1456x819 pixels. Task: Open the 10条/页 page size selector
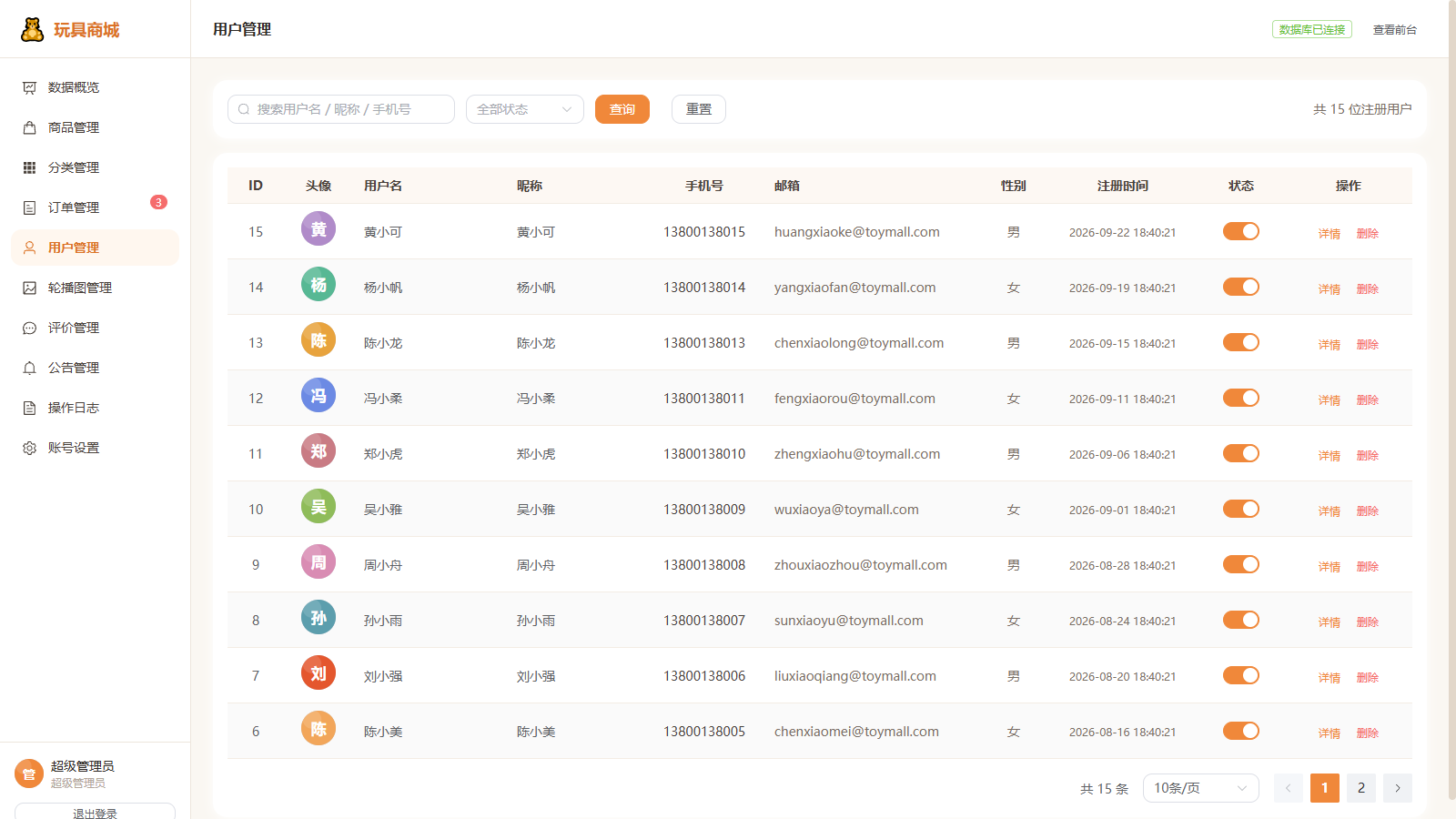pos(1201,788)
